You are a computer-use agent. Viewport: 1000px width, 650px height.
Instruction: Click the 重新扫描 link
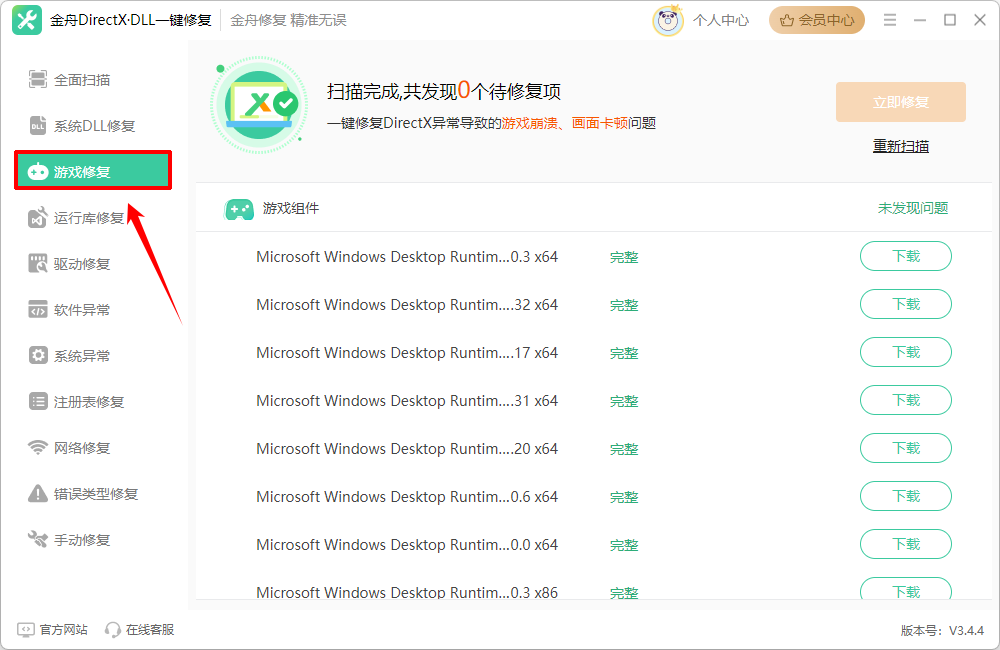point(901,146)
